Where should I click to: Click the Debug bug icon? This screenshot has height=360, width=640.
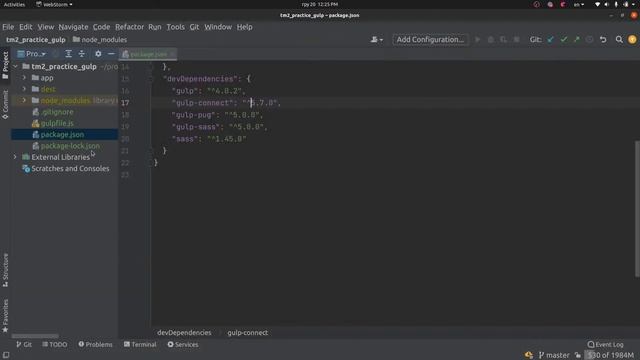(x=491, y=40)
